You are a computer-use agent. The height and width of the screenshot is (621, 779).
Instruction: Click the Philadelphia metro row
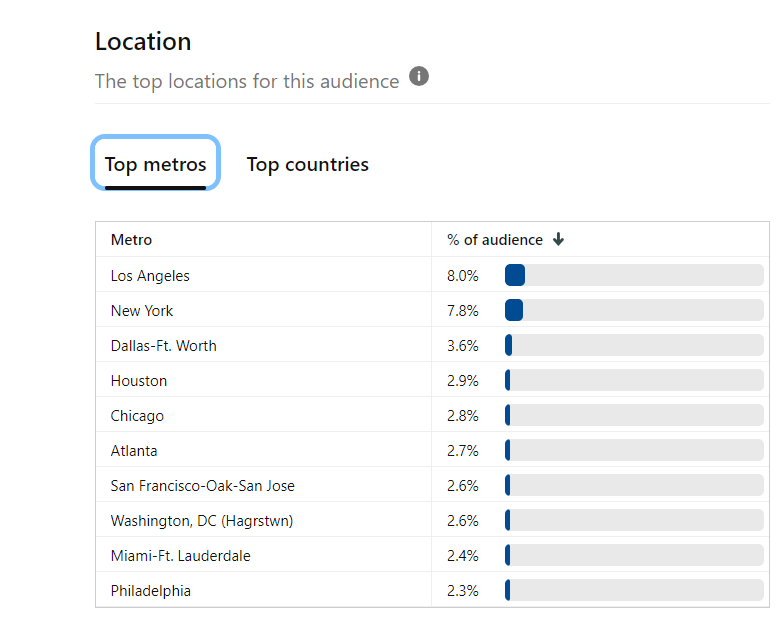coord(150,591)
